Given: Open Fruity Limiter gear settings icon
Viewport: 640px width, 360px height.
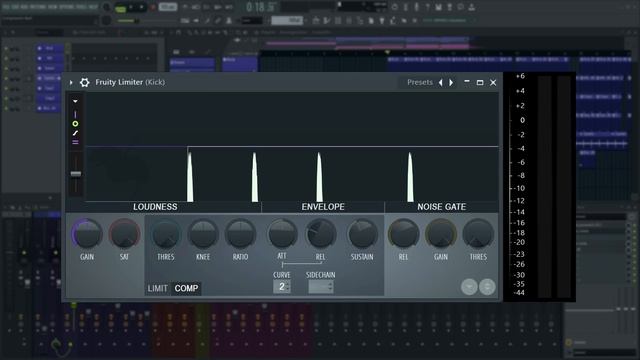Looking at the screenshot, I should pos(84,82).
